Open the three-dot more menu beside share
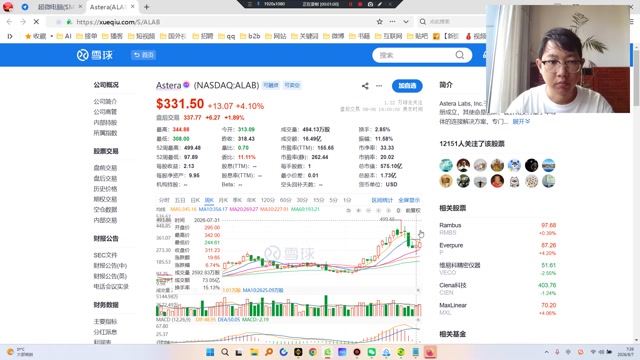The height and width of the screenshot is (360, 640). [x=379, y=86]
